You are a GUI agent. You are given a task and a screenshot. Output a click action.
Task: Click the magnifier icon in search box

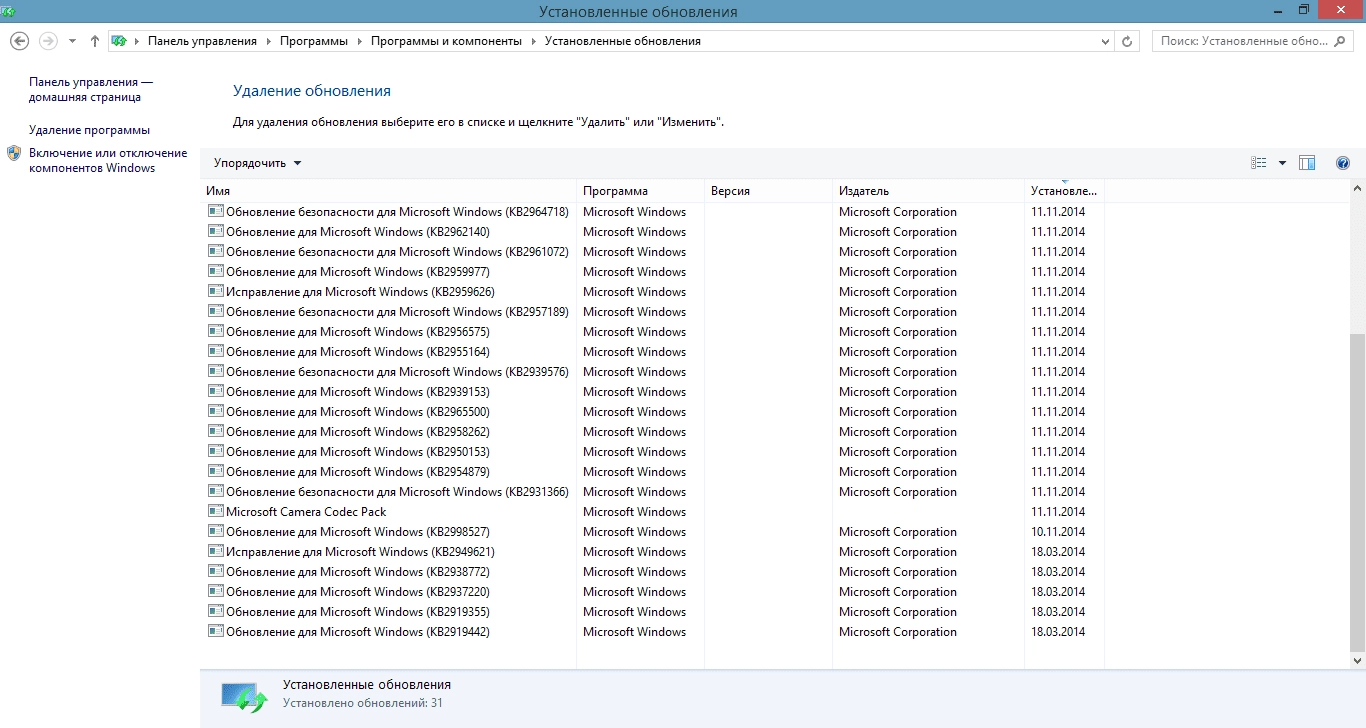pyautogui.click(x=1342, y=41)
